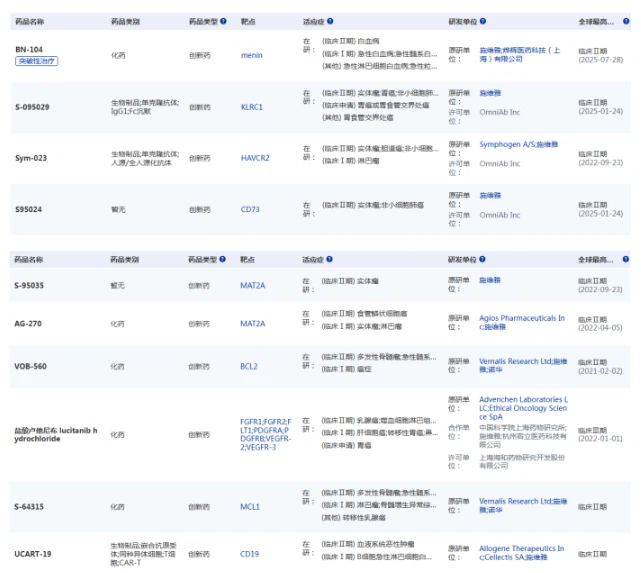Select the CD73 target link
This screenshot has width=641, height=573.
[x=250, y=209]
